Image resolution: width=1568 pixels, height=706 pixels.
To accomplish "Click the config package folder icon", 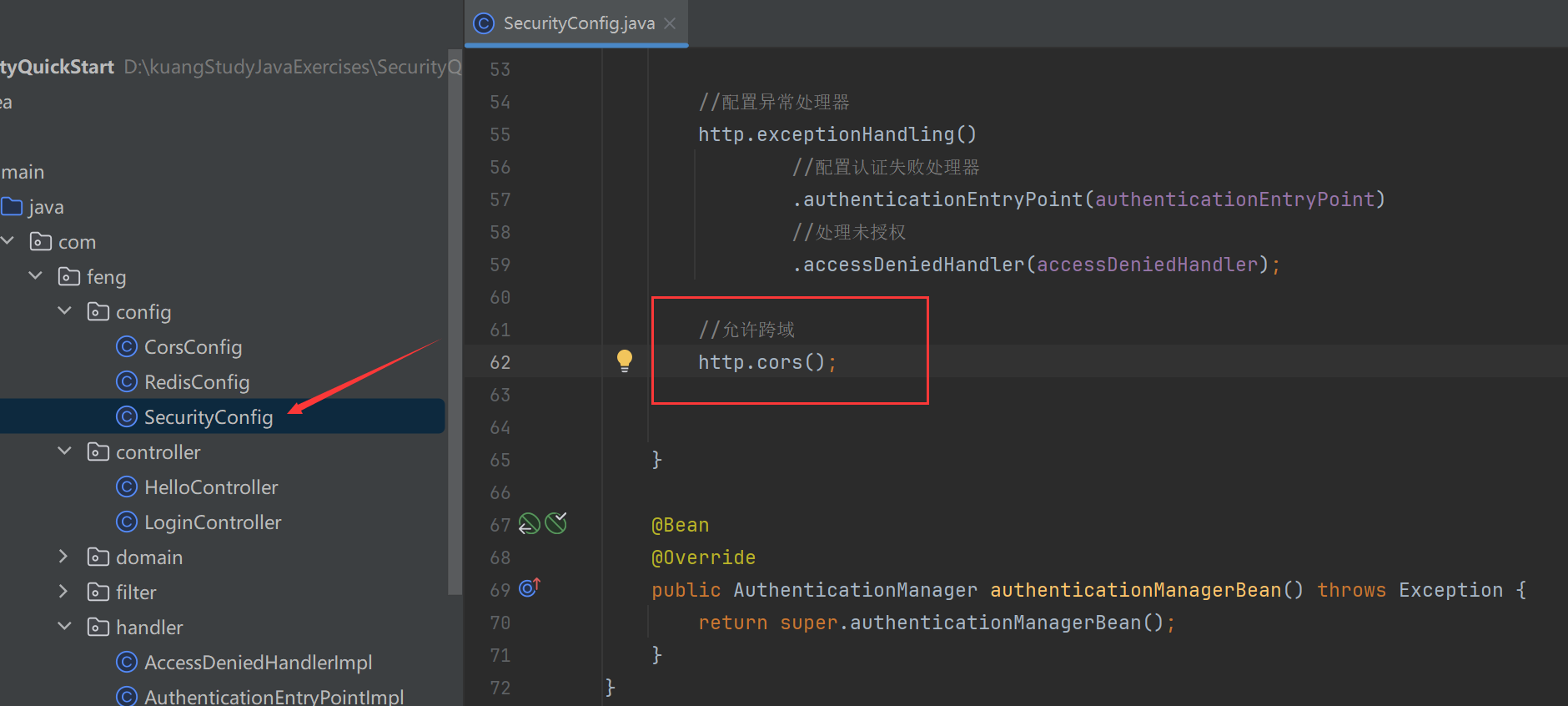I will coord(98,311).
